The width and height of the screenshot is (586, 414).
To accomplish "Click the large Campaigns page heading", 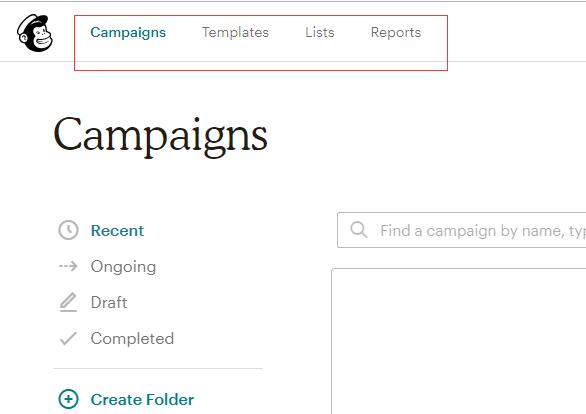I will point(161,136).
